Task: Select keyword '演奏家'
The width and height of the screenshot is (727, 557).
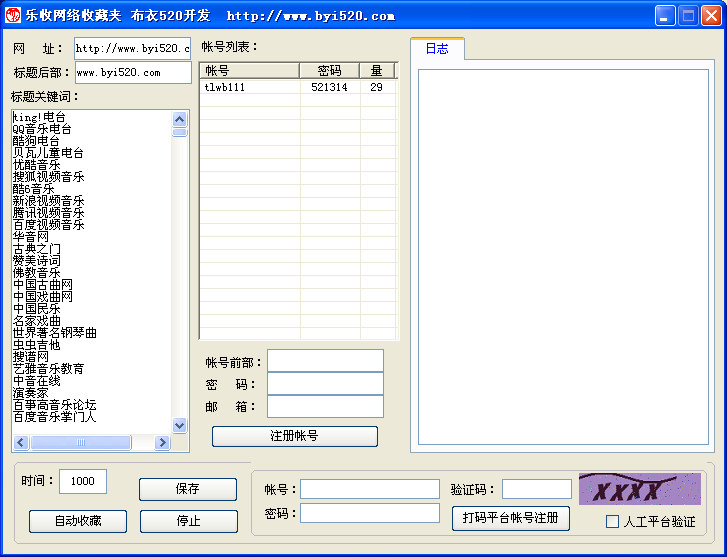Action: click(x=30, y=393)
